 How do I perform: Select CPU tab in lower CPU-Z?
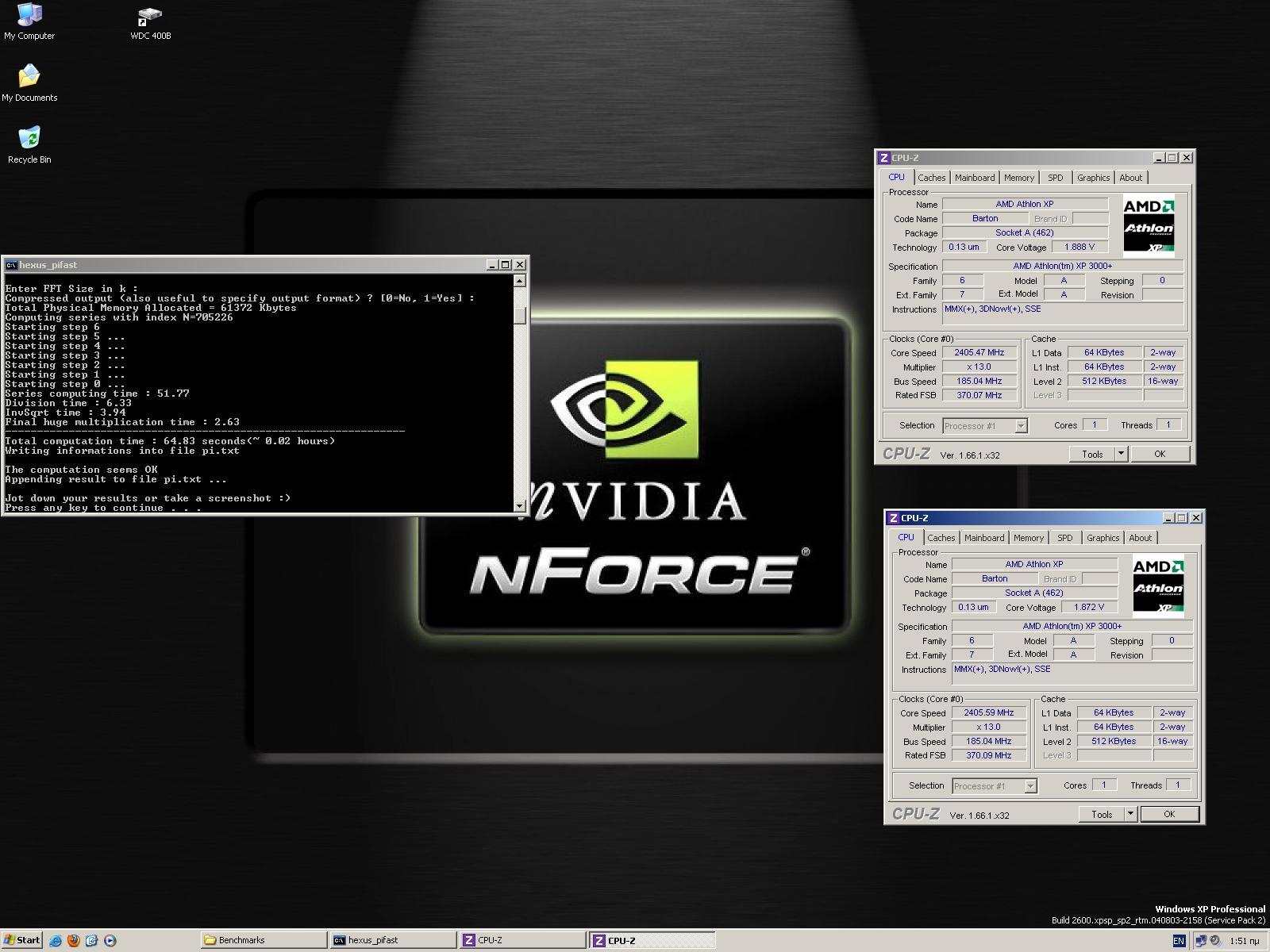point(906,537)
